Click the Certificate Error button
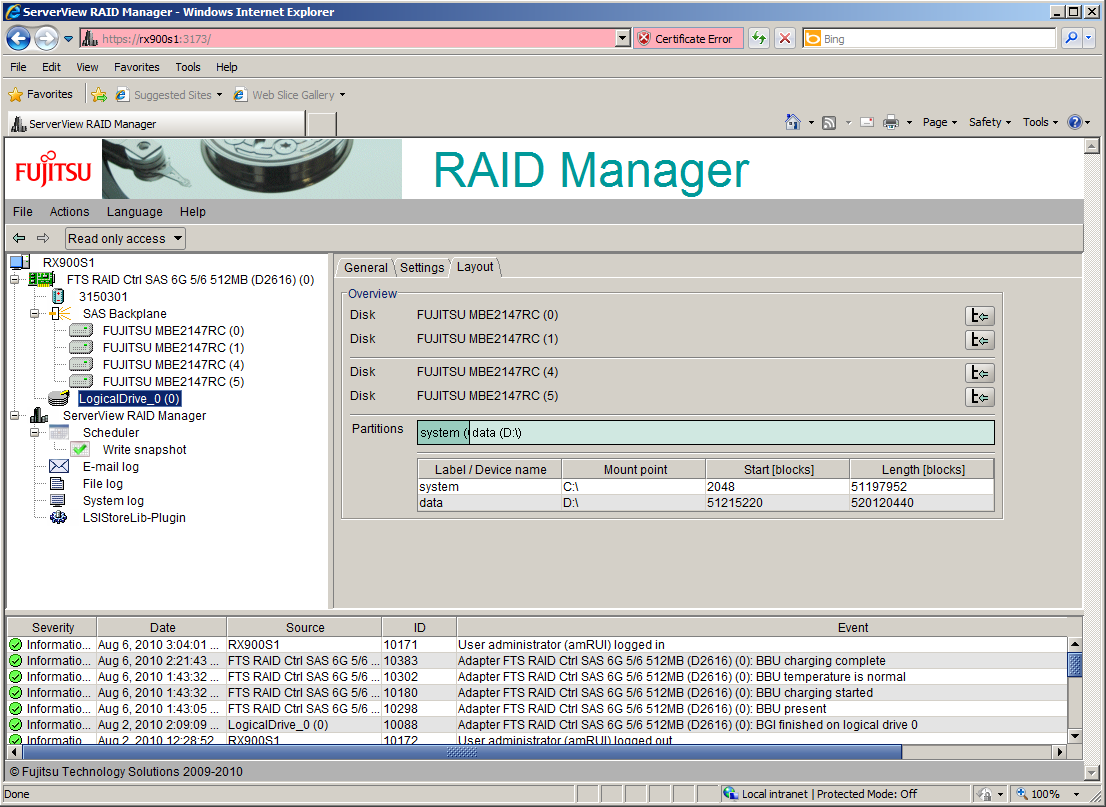1106x807 pixels. 688,38
